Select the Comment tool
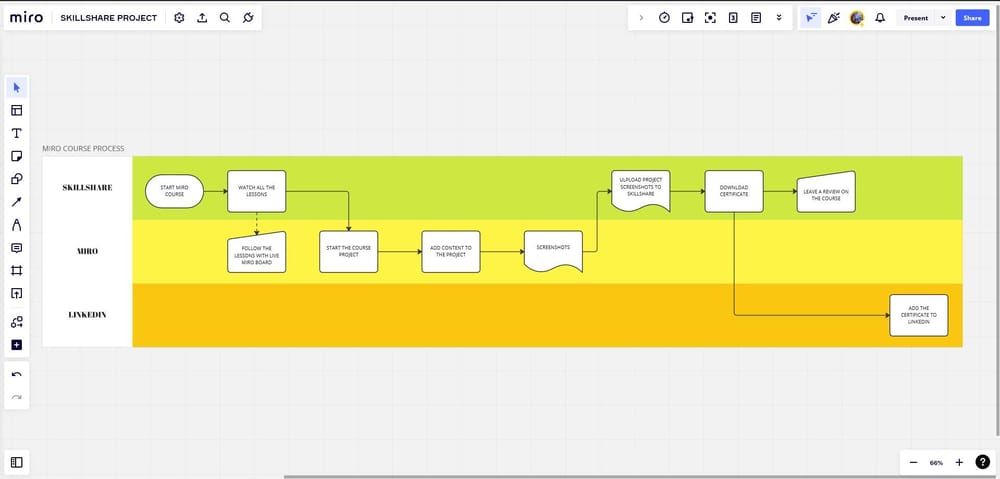Viewport: 1000px width, 479px height. tap(17, 248)
